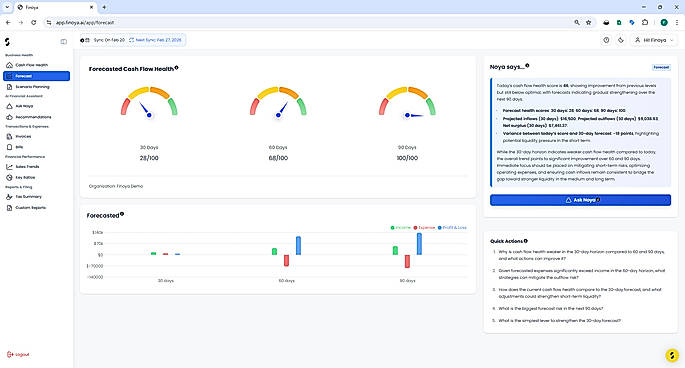Click info icon beside Forecasted Cash Flow Health
Viewport: 685px width, 368px height.
pos(176,68)
